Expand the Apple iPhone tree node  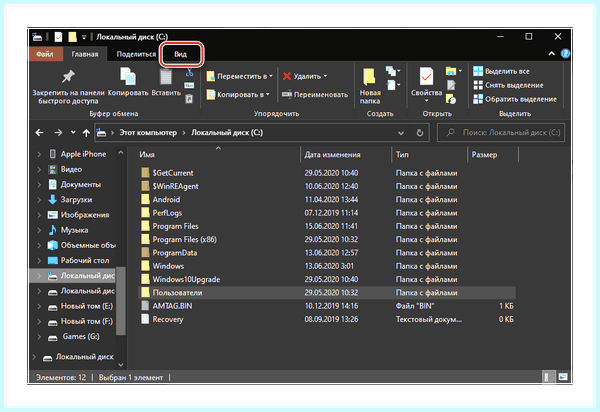(39, 154)
